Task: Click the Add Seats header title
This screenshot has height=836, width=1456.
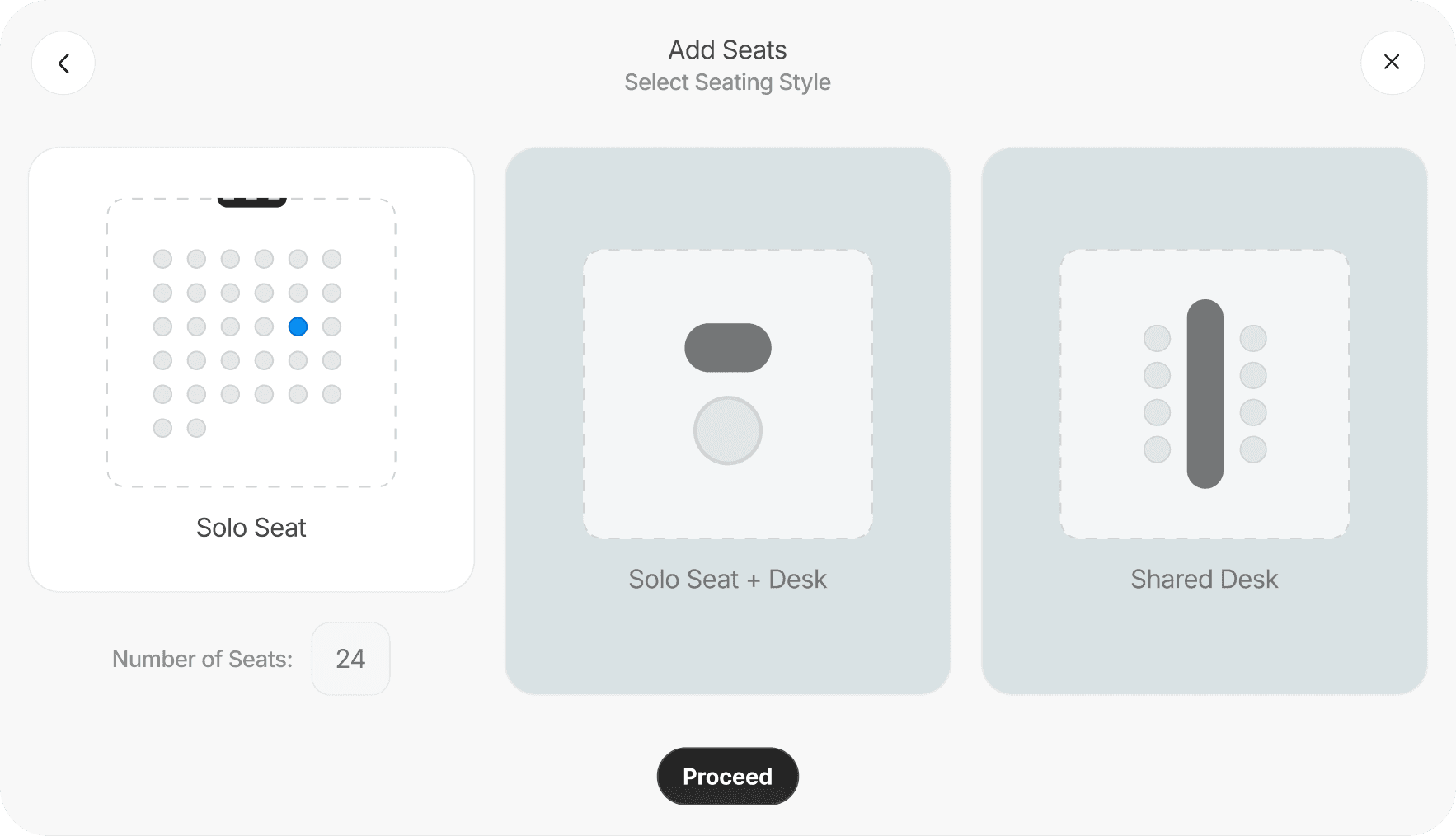Action: click(726, 49)
